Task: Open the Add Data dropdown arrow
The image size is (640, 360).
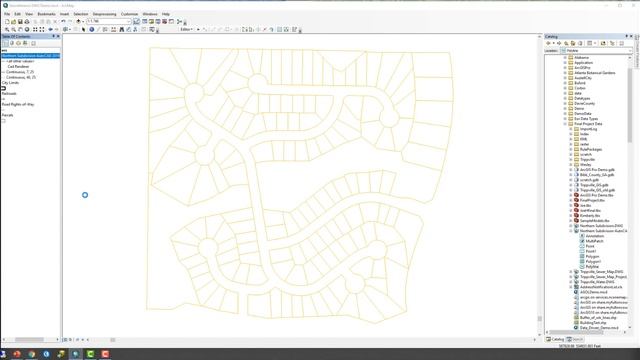Action: coord(83,22)
